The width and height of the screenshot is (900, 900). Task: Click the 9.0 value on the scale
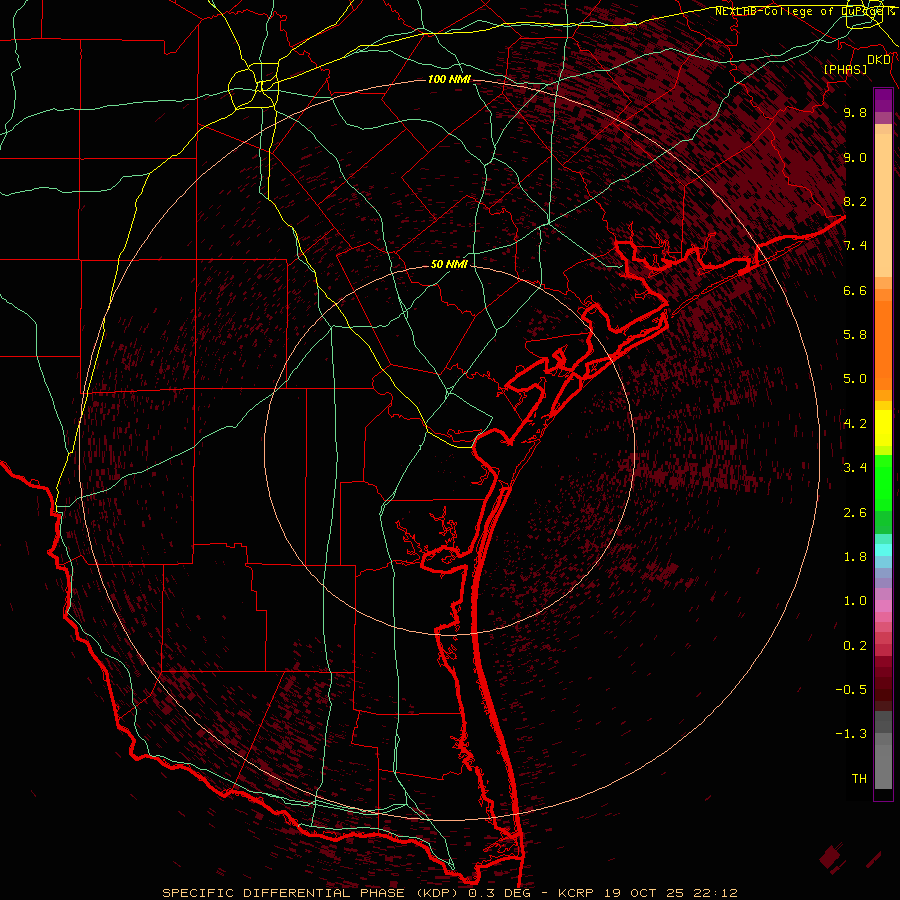[x=855, y=157]
